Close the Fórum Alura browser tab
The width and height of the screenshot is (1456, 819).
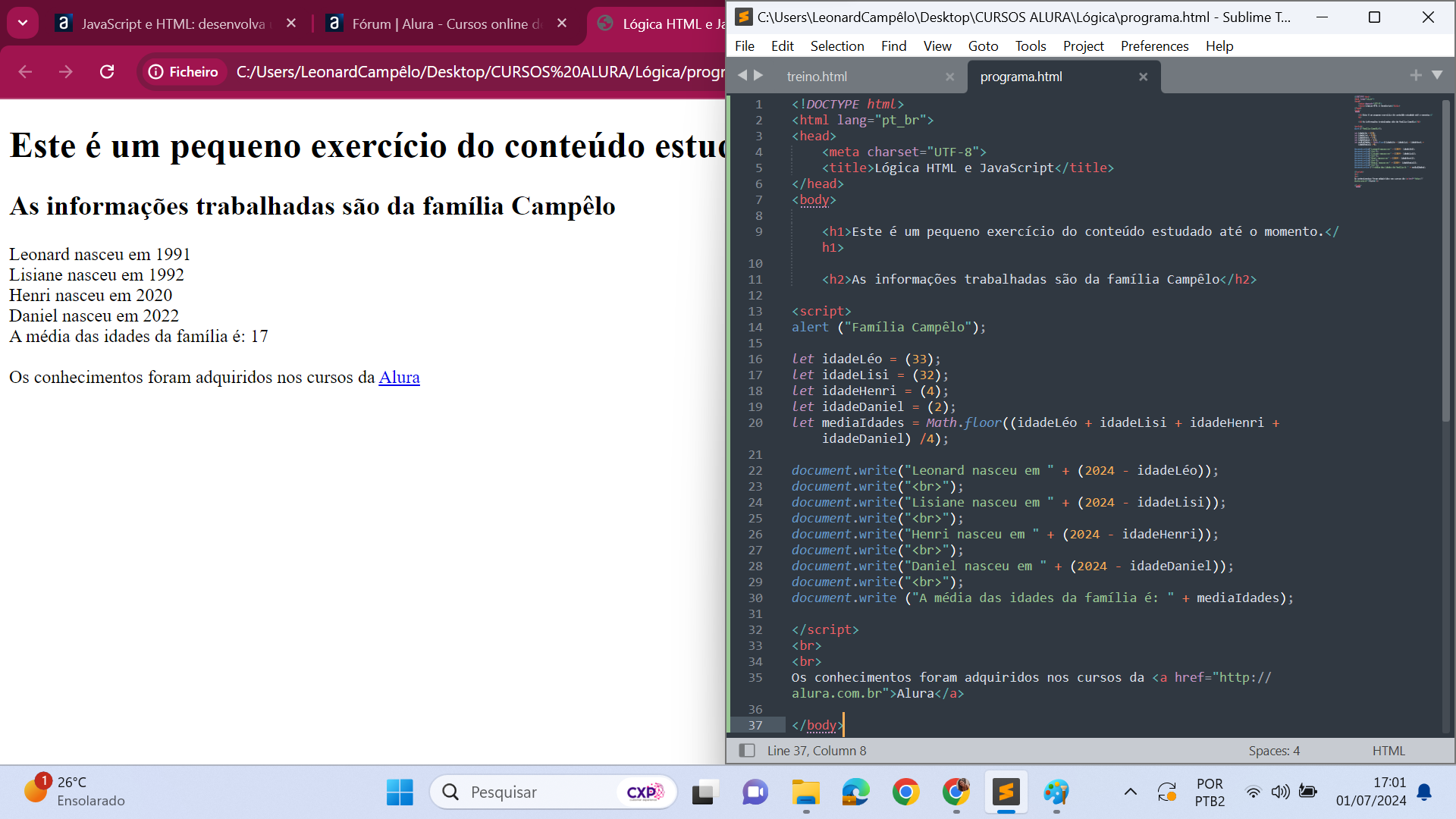click(x=562, y=24)
